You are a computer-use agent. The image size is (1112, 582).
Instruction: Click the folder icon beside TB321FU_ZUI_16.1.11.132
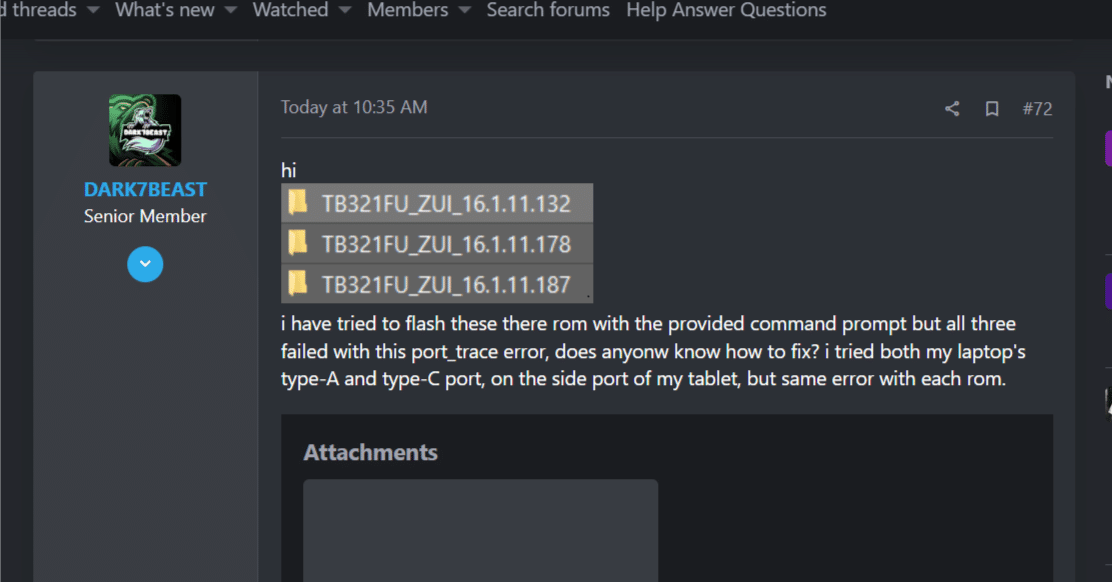click(x=297, y=203)
